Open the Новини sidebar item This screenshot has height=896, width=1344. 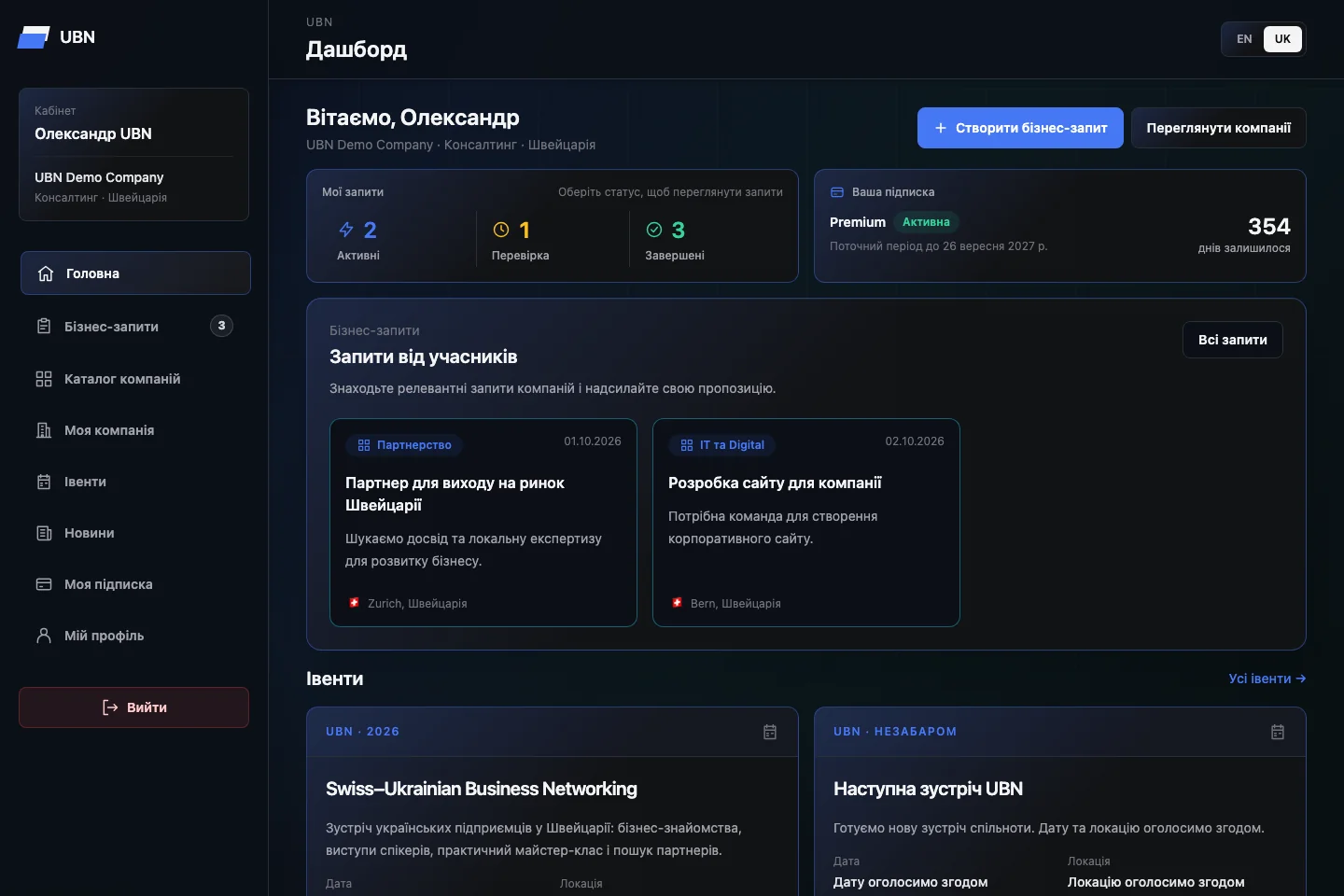(x=135, y=533)
